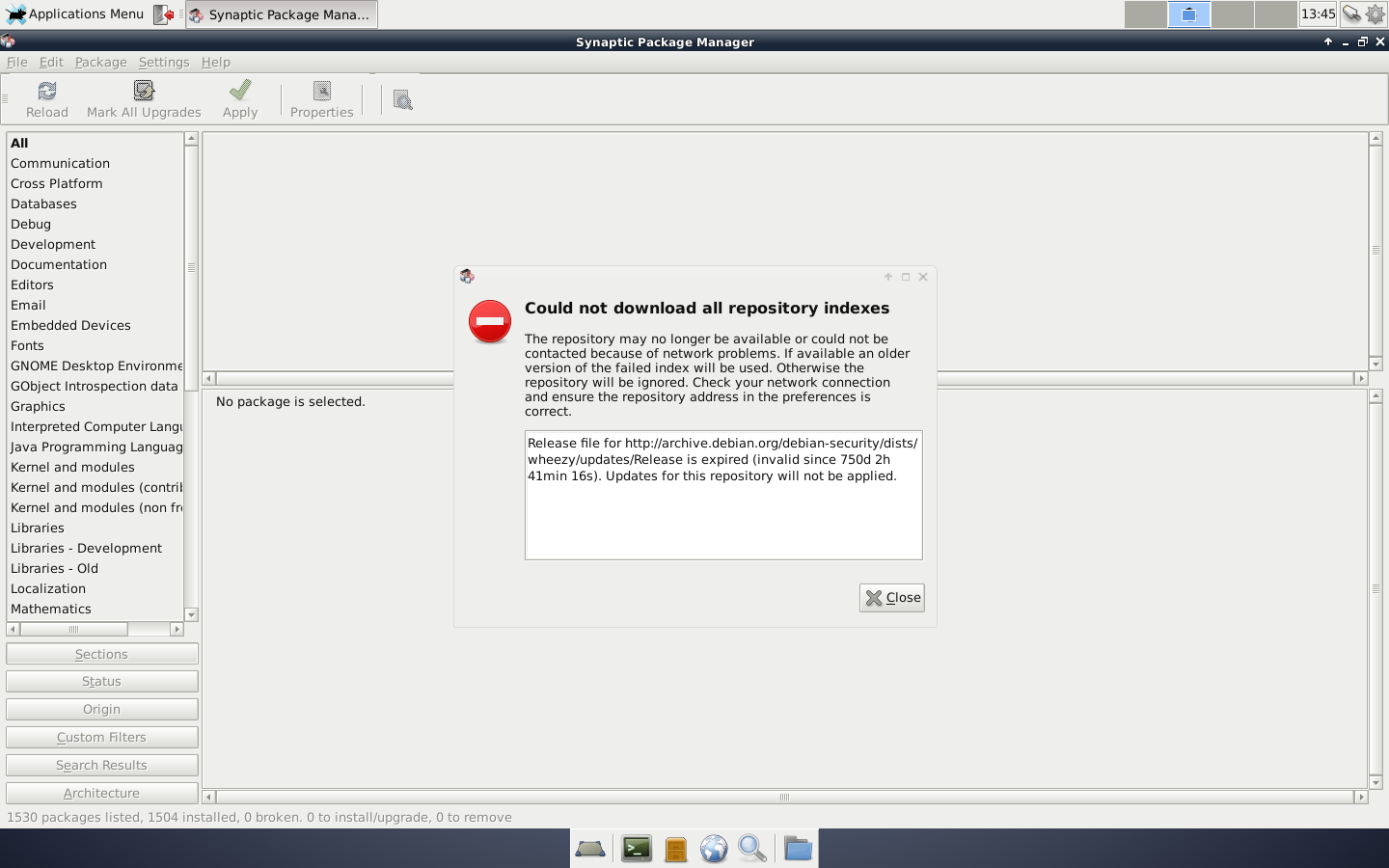
Task: Switch to the third workspace
Action: point(1233,14)
